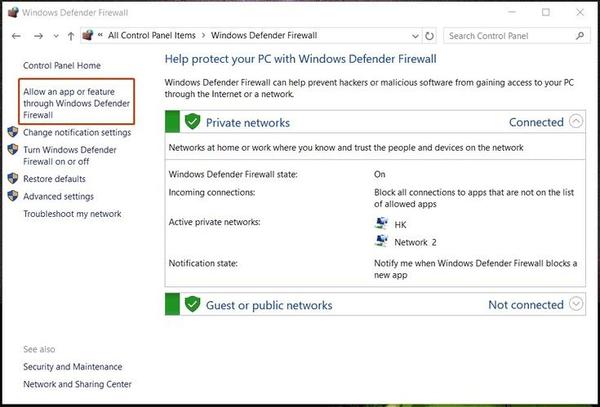Click the Back navigation arrow
The width and height of the screenshot is (600, 407).
tap(15, 36)
